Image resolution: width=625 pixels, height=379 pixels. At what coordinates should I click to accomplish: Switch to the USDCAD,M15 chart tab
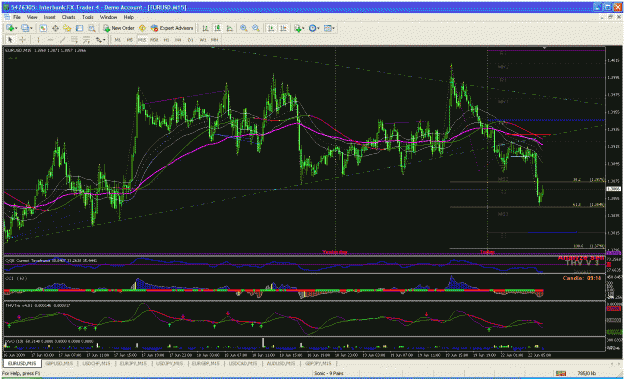[x=242, y=363]
